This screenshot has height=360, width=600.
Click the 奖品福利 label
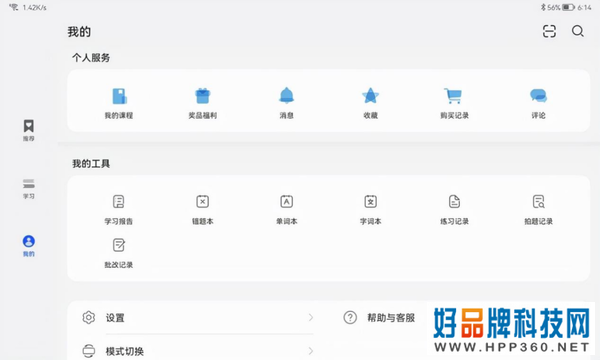tap(202, 116)
